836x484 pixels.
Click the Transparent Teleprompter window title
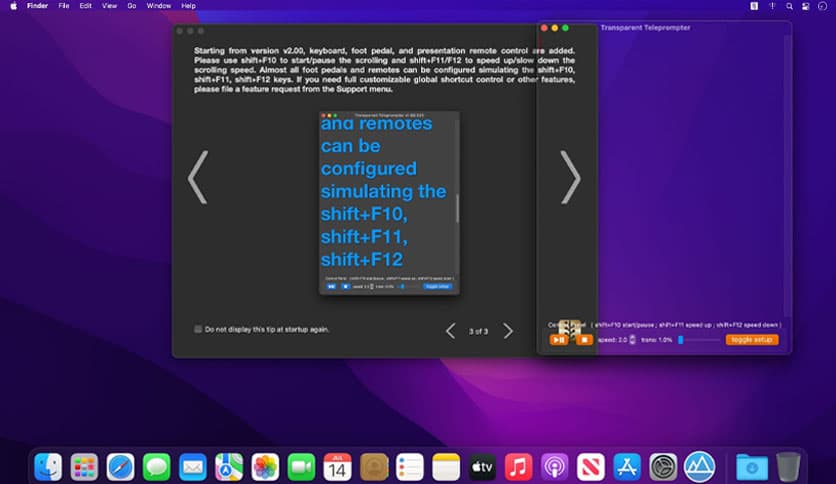(645, 28)
